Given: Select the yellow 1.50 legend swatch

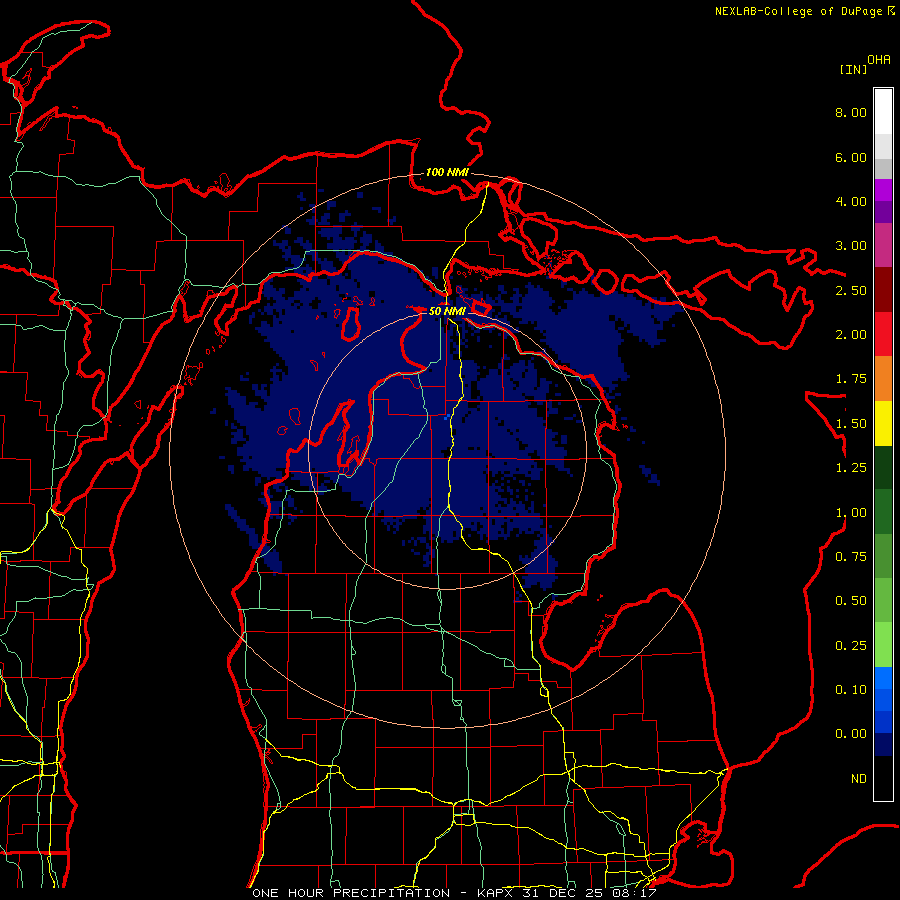Looking at the screenshot, I should click(883, 423).
